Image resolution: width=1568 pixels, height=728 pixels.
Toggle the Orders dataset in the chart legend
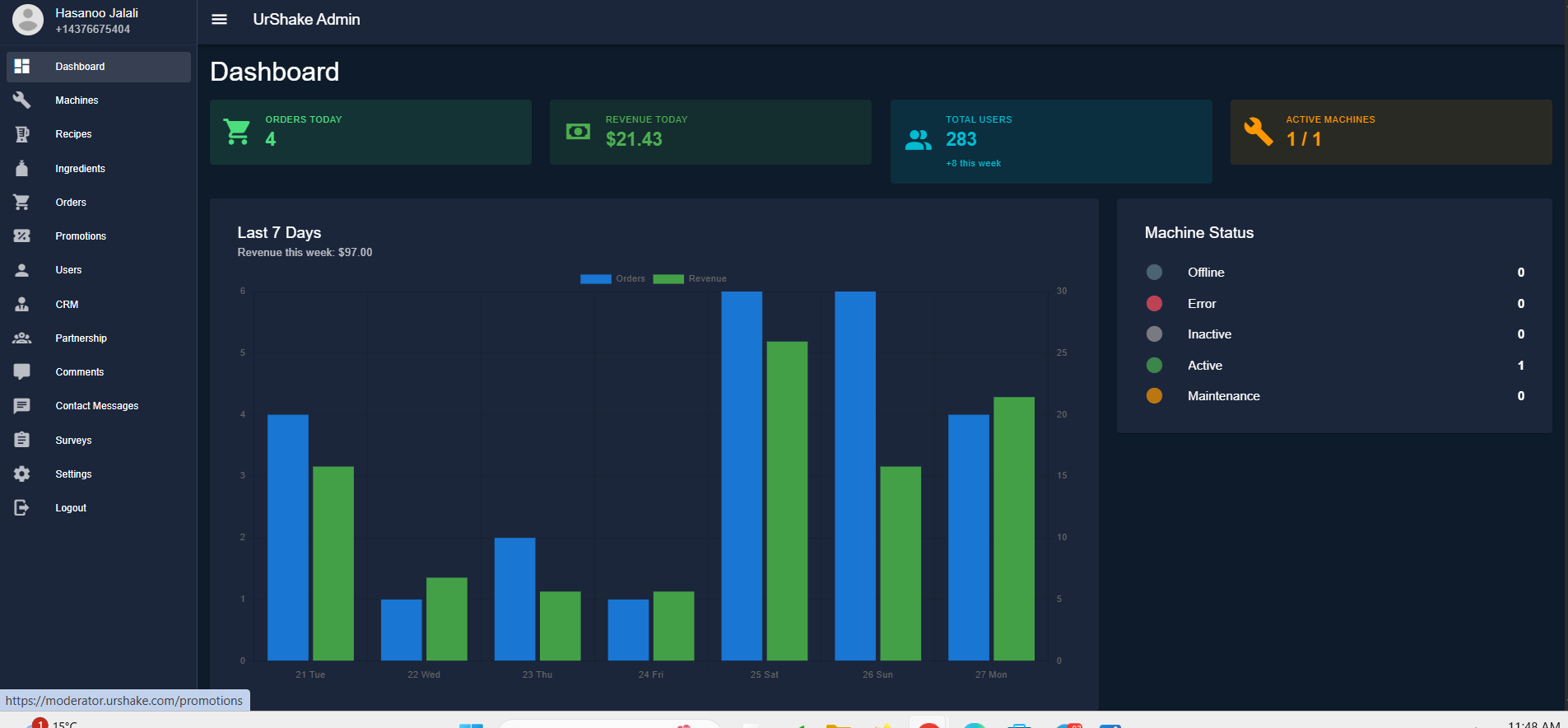tap(612, 279)
